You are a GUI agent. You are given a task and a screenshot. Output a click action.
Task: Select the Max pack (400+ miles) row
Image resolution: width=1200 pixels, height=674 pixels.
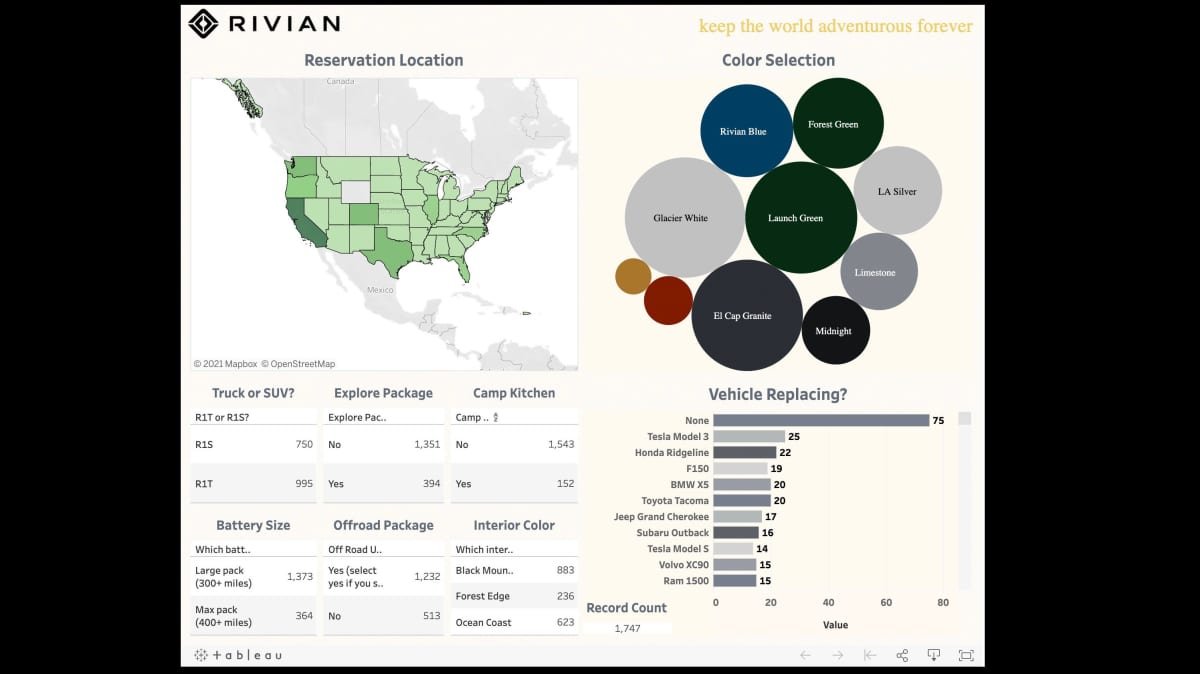point(254,616)
